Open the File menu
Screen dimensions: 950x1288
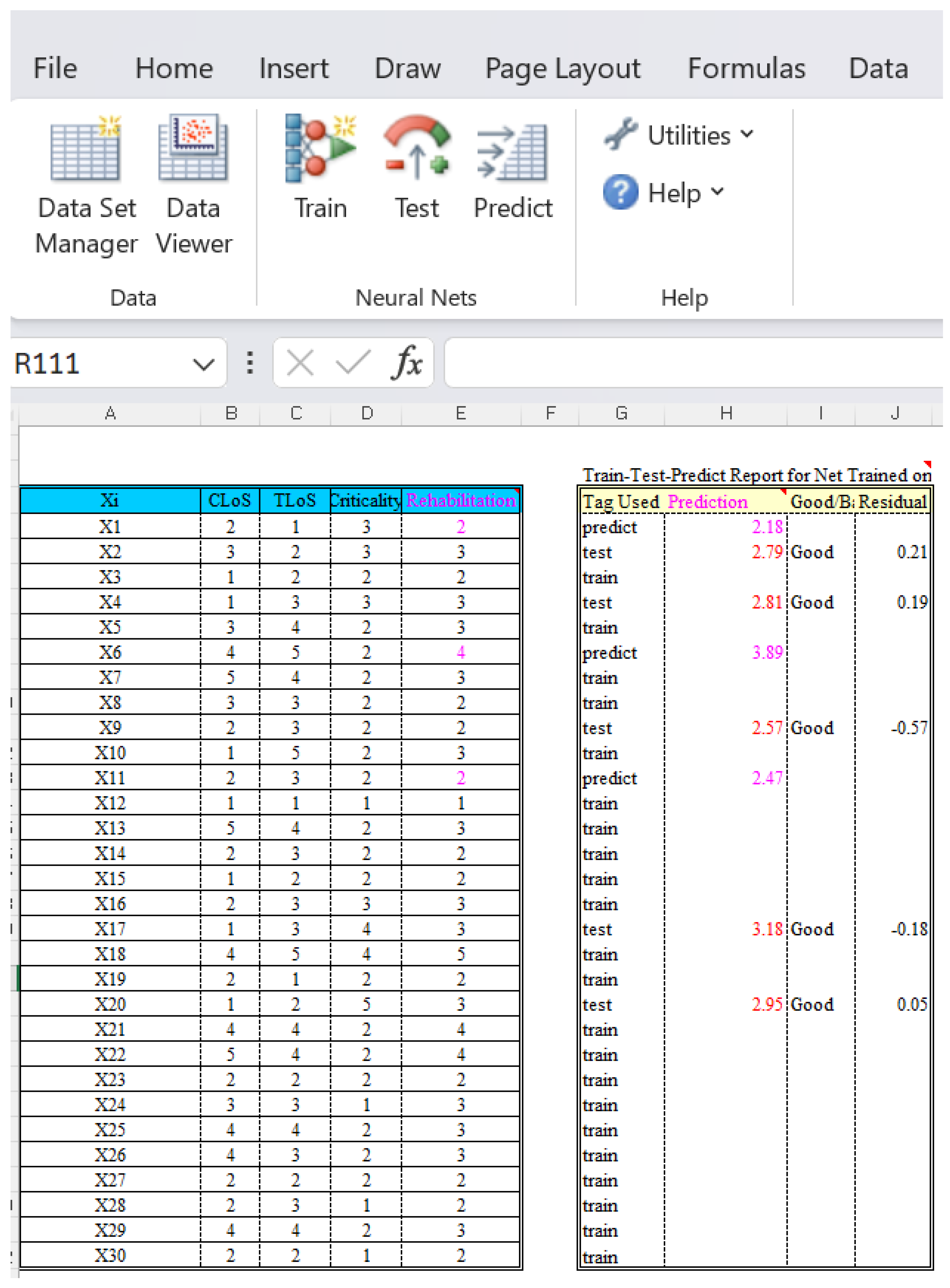tap(55, 69)
